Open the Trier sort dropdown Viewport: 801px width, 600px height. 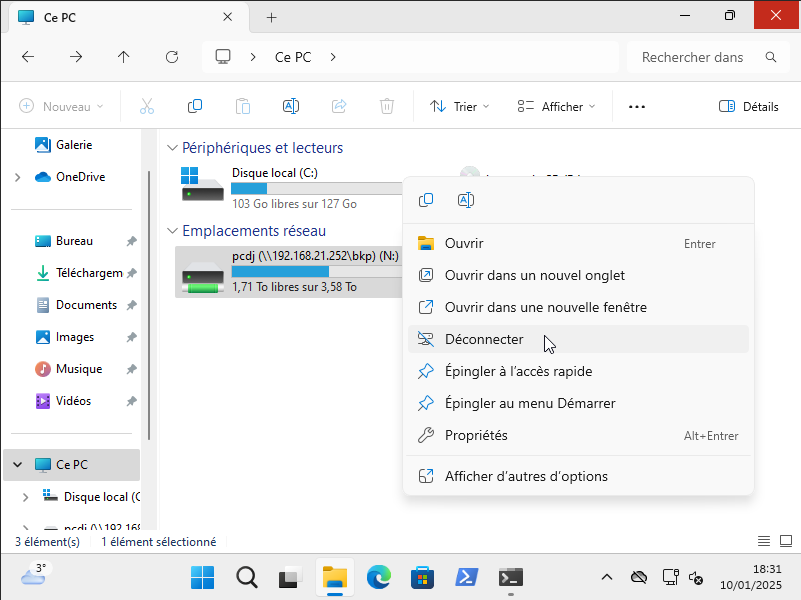[x=459, y=106]
